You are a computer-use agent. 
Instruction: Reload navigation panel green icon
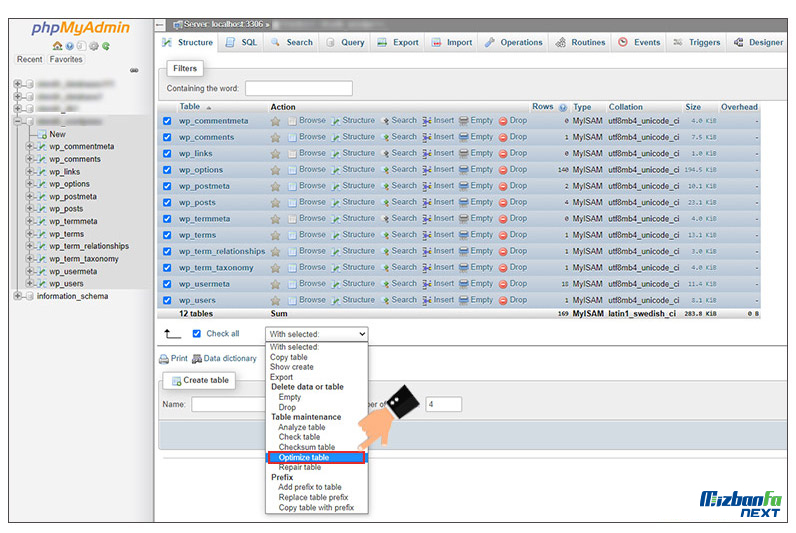click(x=106, y=46)
